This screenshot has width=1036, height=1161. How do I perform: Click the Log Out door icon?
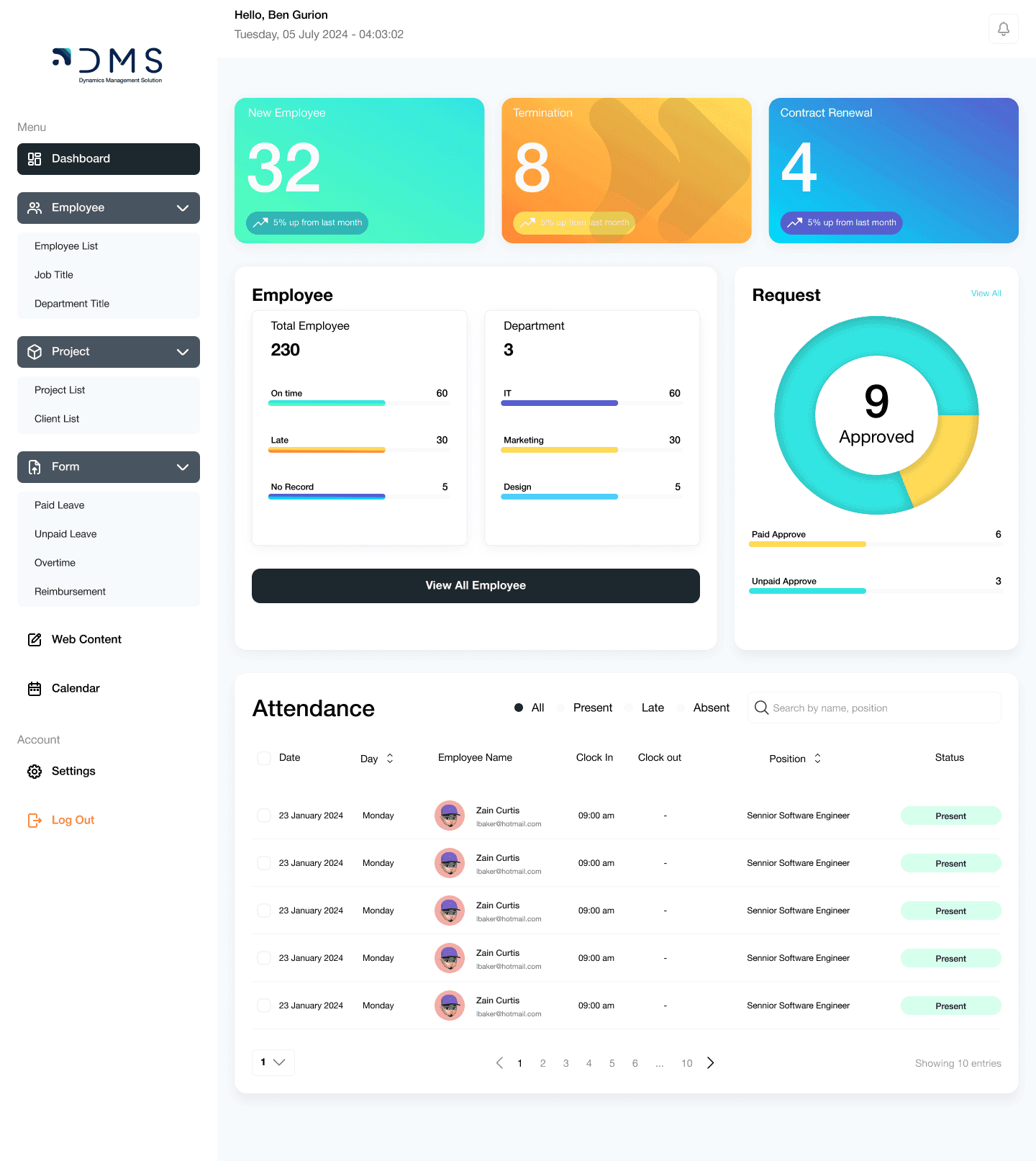click(x=35, y=821)
